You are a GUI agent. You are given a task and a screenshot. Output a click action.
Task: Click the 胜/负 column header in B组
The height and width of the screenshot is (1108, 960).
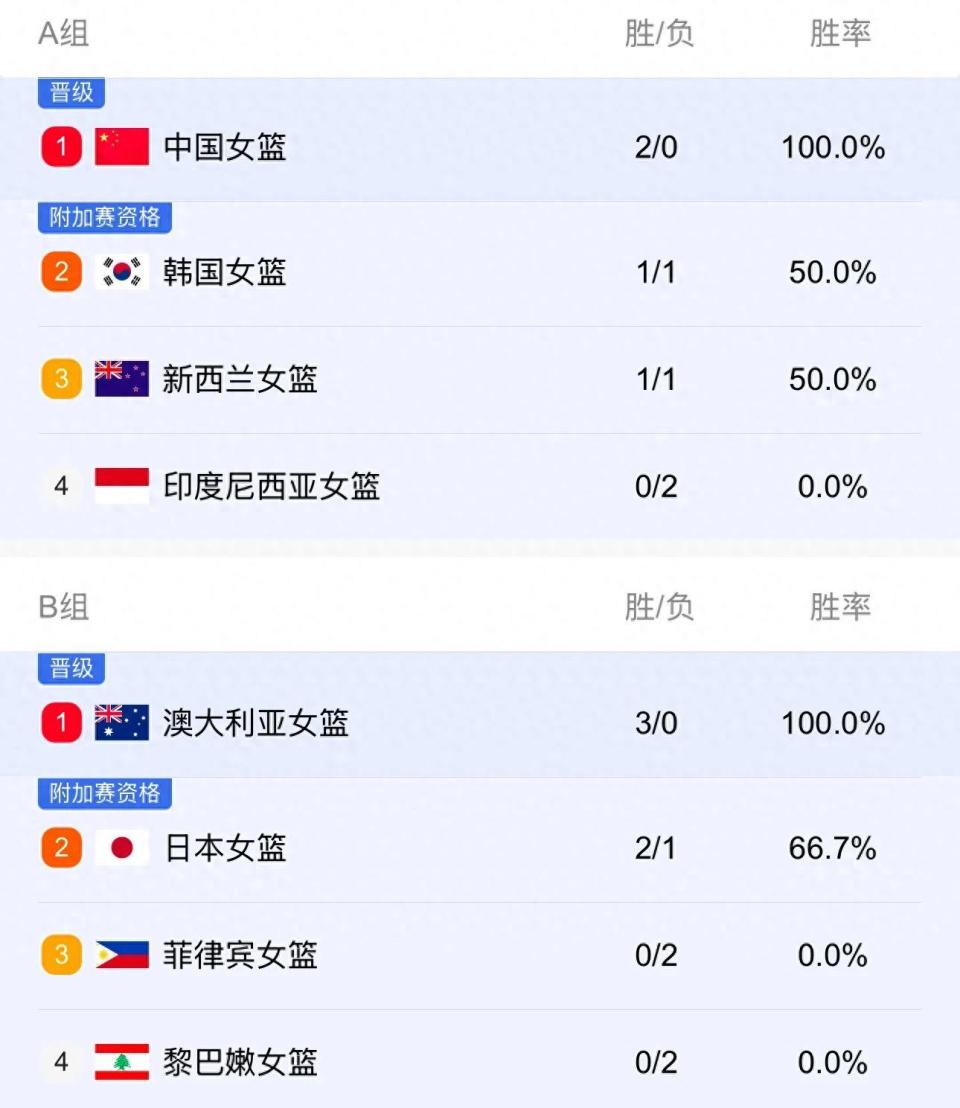coord(658,607)
